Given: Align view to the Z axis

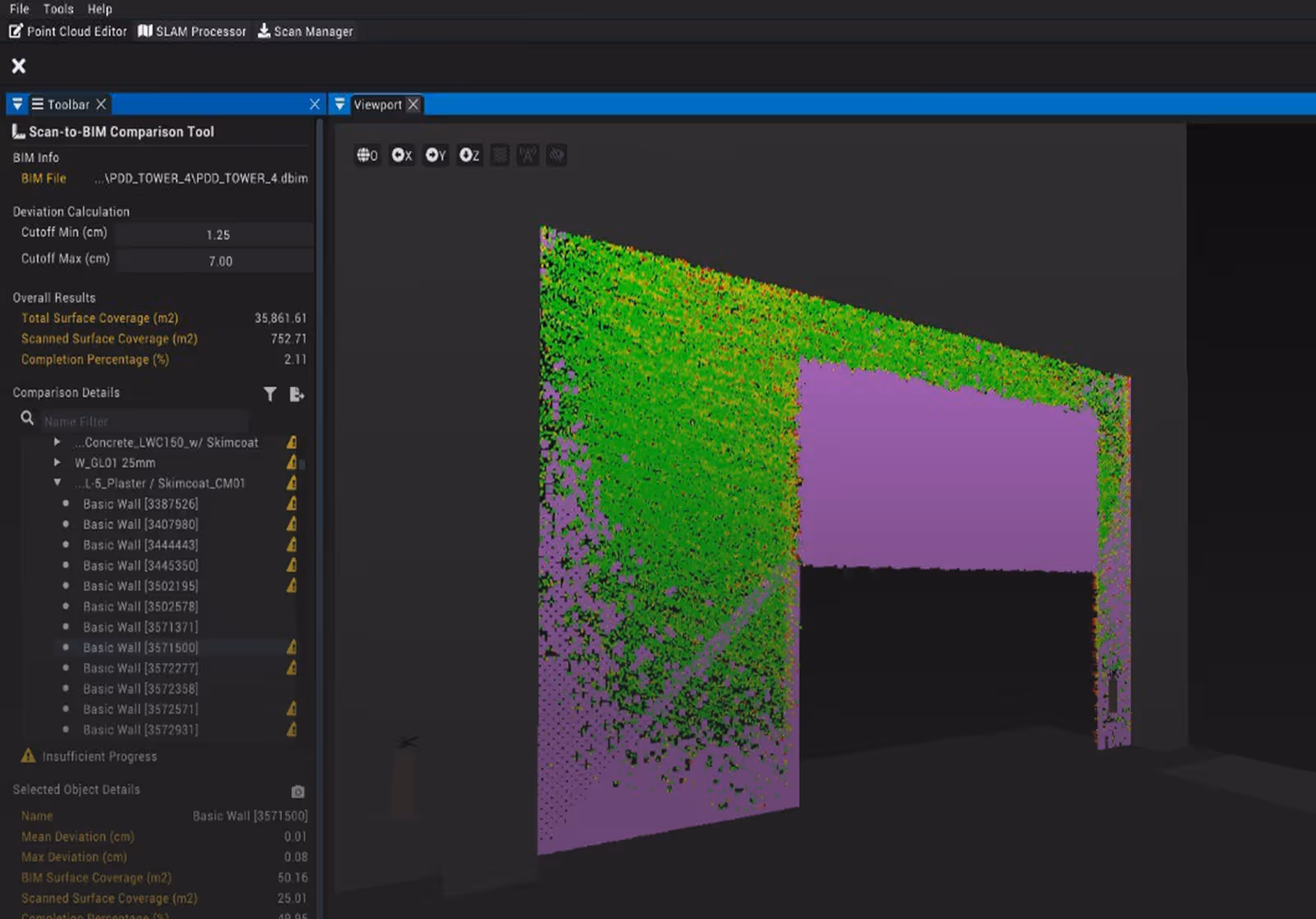Looking at the screenshot, I should [x=469, y=154].
